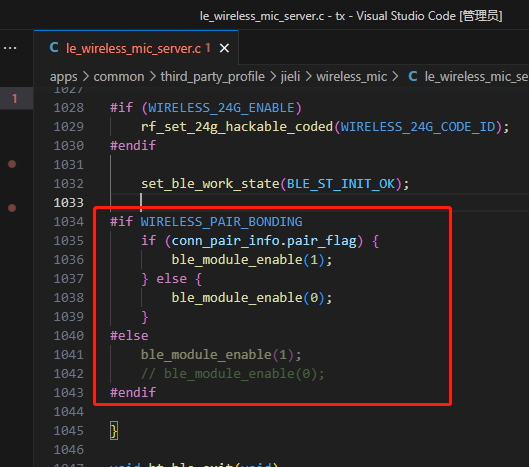Select 'apps' in the breadcrumb

(x=63, y=77)
